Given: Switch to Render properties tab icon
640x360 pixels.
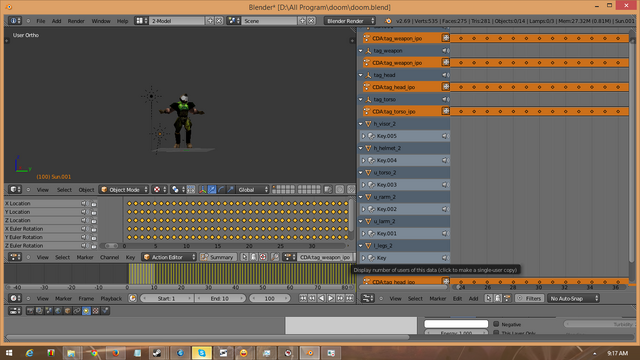Looking at the screenshot, I should tap(30, 311).
